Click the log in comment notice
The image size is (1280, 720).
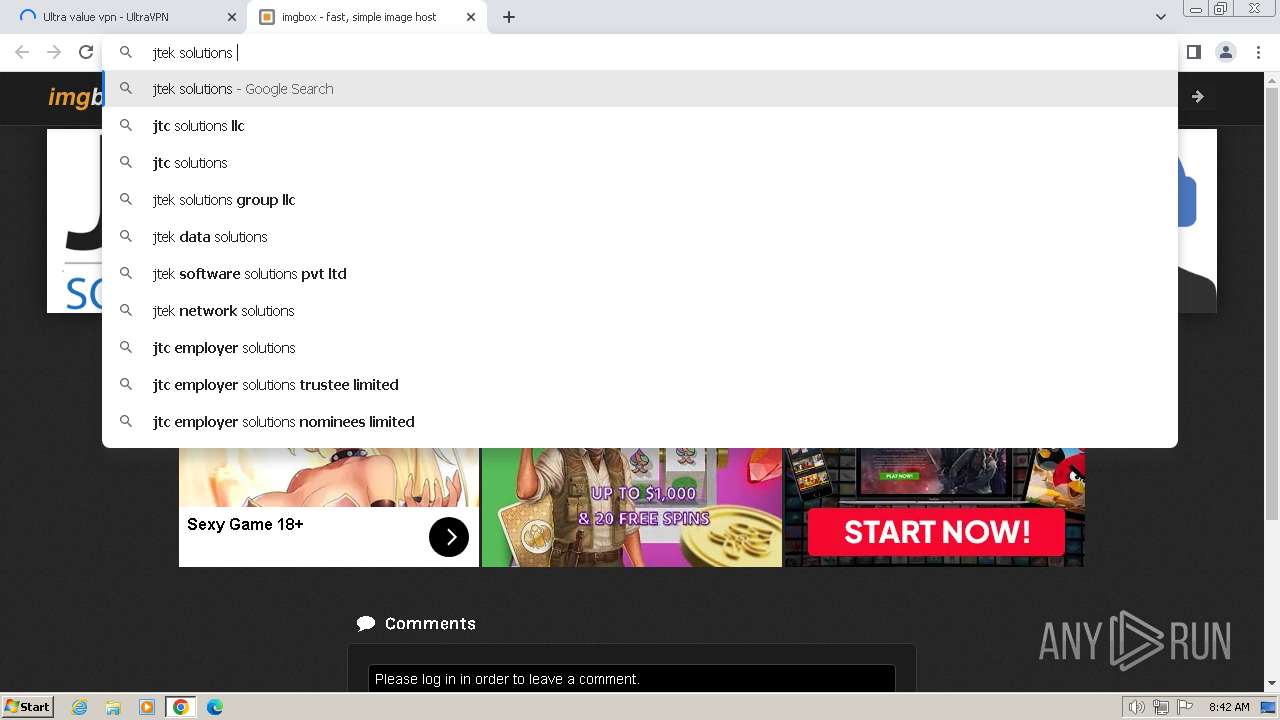click(x=631, y=679)
